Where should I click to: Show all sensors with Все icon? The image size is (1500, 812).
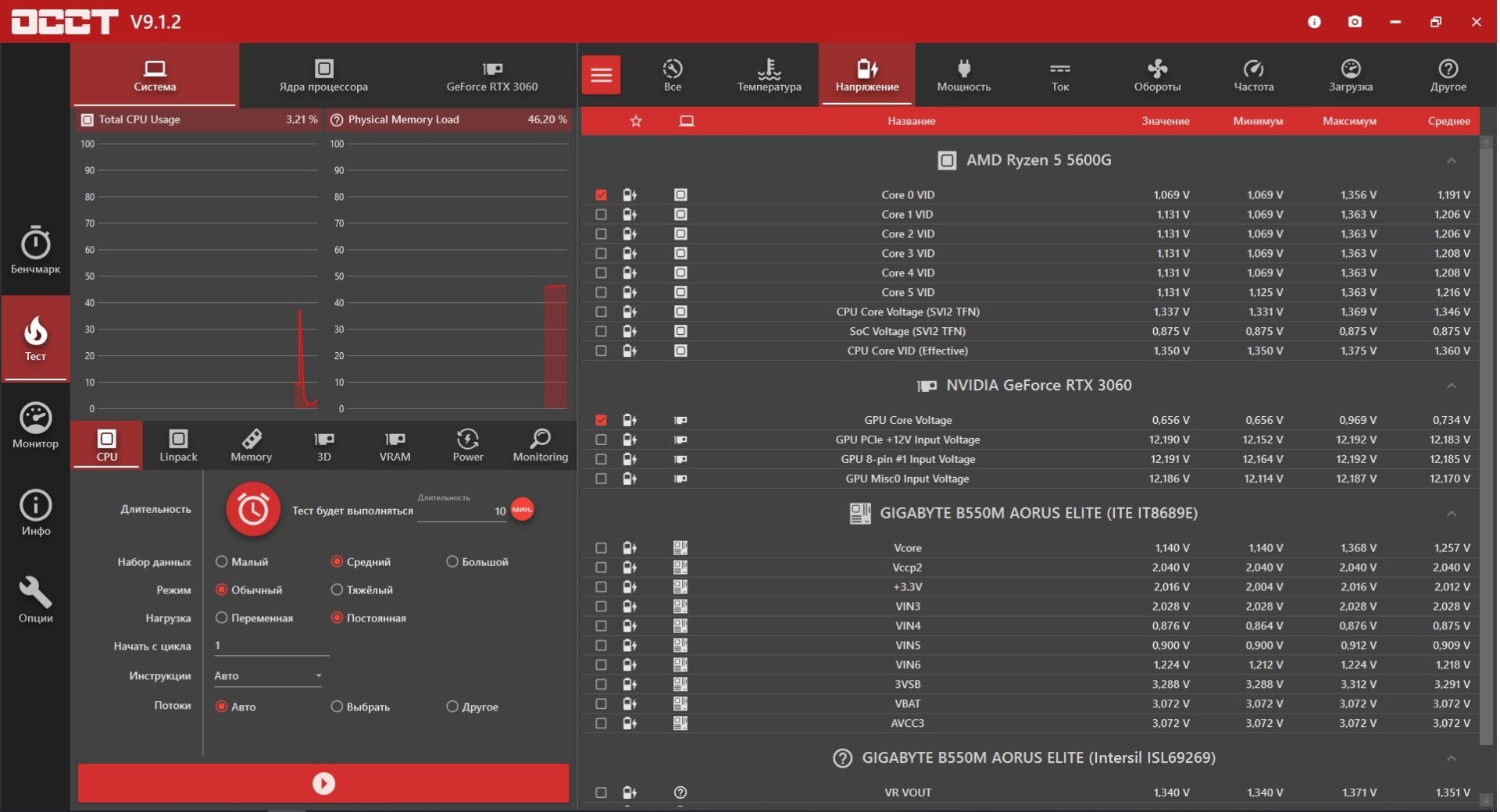click(673, 75)
